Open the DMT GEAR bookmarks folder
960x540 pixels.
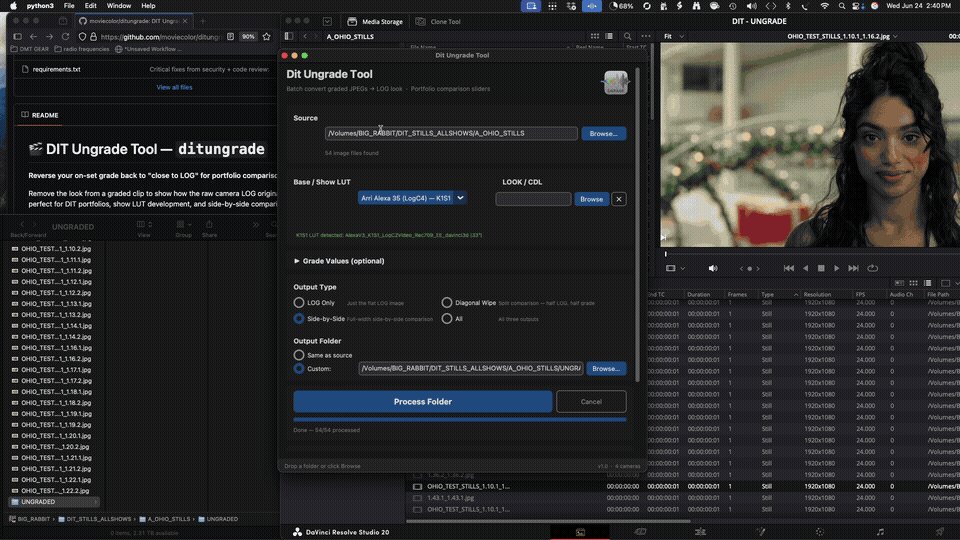[x=29, y=49]
